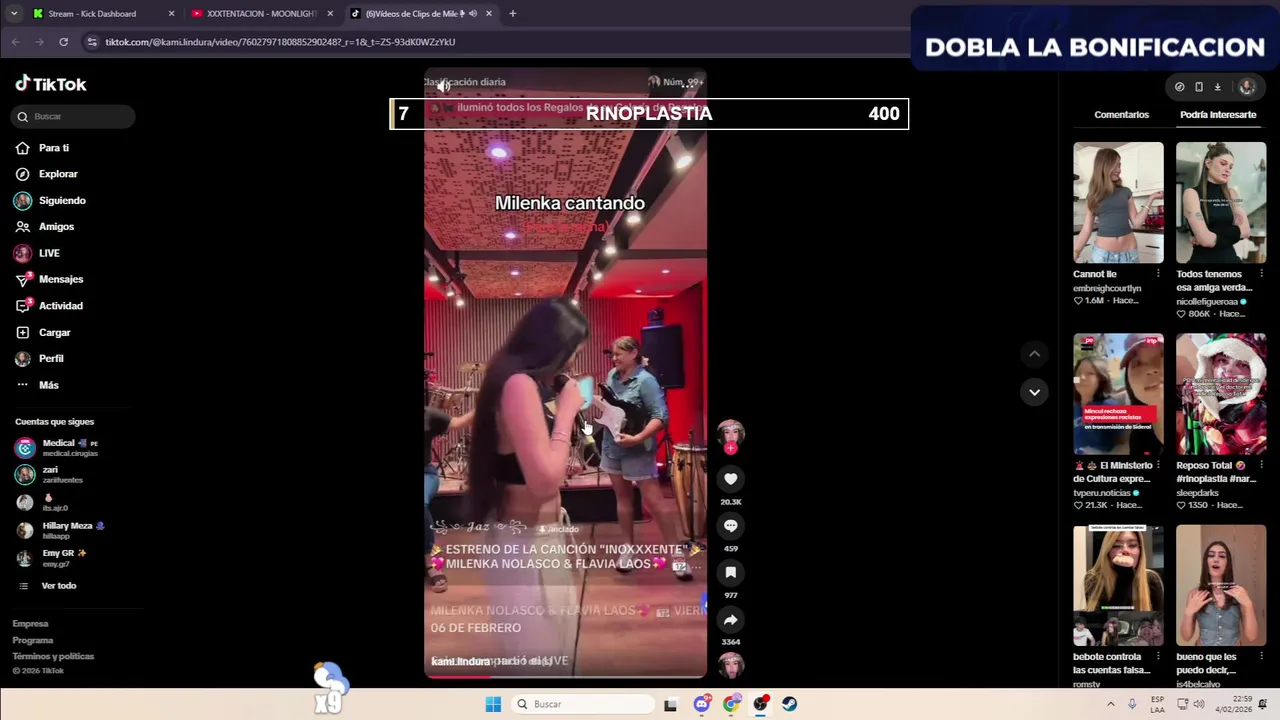The height and width of the screenshot is (720, 1280).
Task: Open a new browser tab
Action: click(x=513, y=14)
